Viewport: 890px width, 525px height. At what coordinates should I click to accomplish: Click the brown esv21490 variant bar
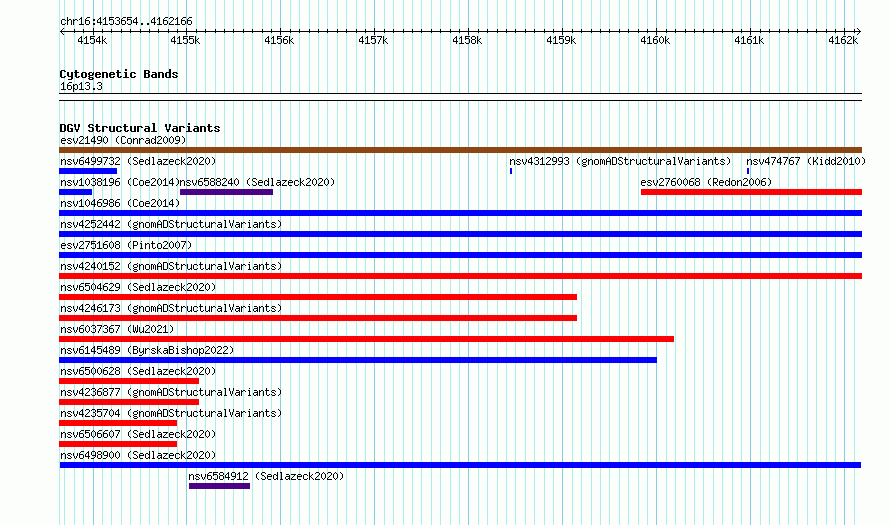(x=460, y=150)
